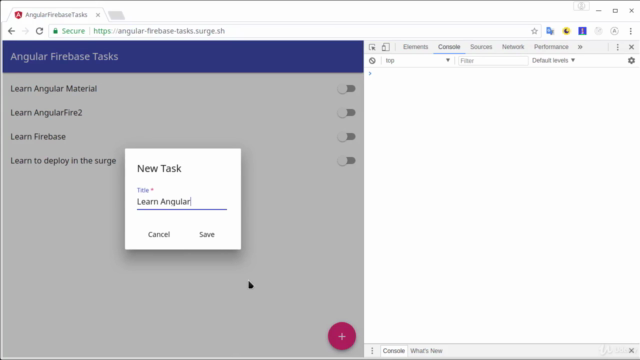Open console settings gear icon
This screenshot has height=360, width=640.
click(631, 60)
